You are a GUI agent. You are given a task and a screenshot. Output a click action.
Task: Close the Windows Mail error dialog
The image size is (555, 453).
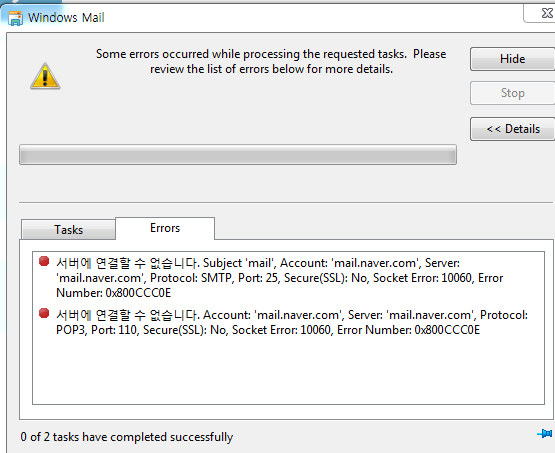pos(545,13)
